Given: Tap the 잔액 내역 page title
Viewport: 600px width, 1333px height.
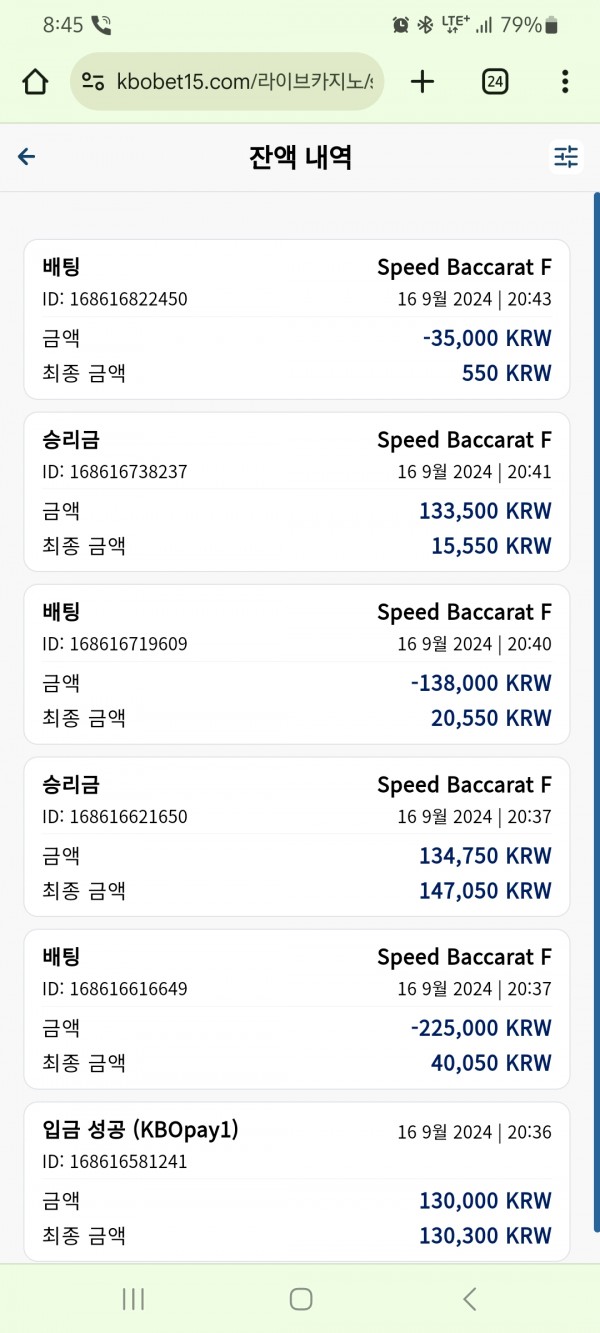Looking at the screenshot, I should coord(300,157).
